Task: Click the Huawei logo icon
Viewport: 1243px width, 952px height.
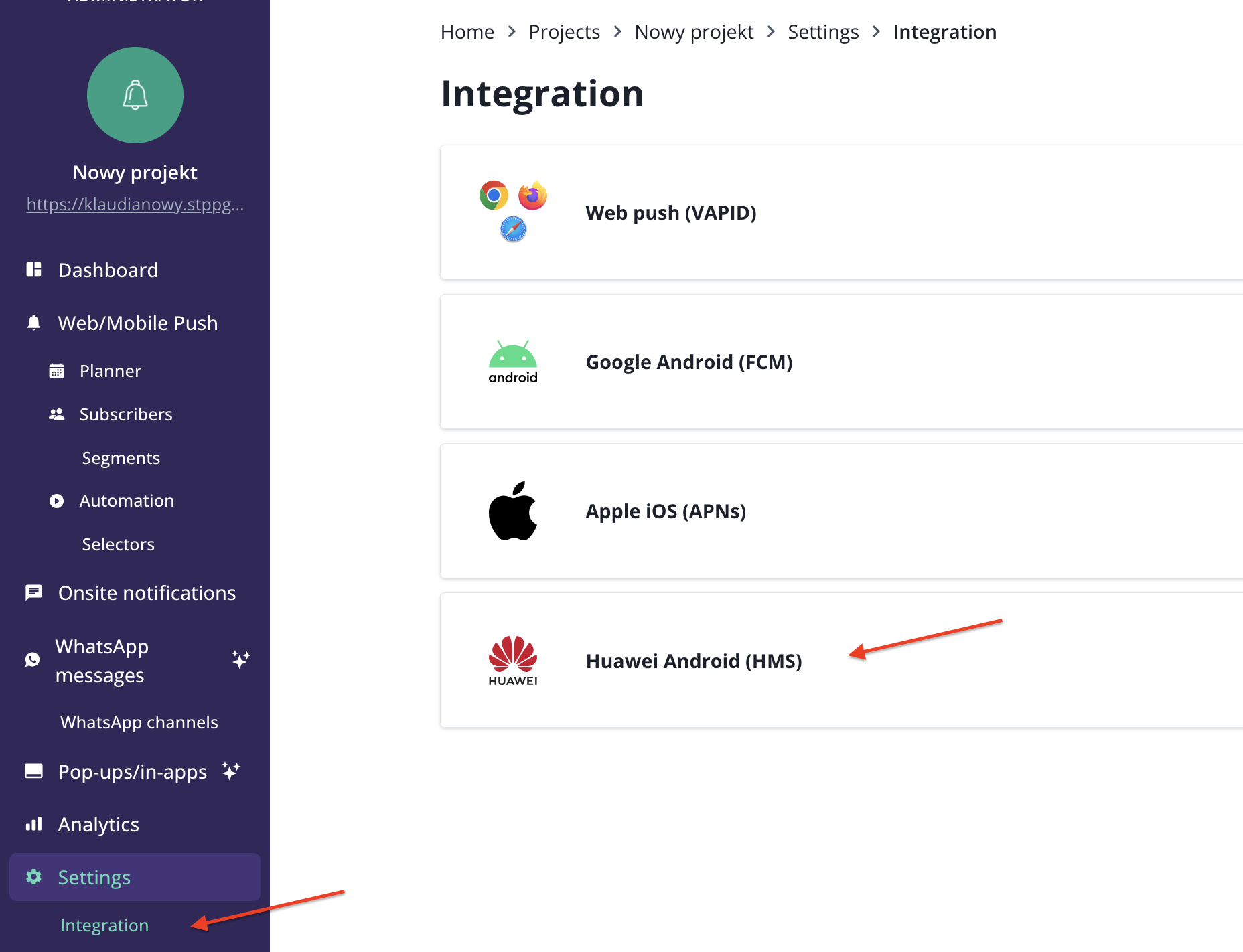Action: [x=513, y=660]
